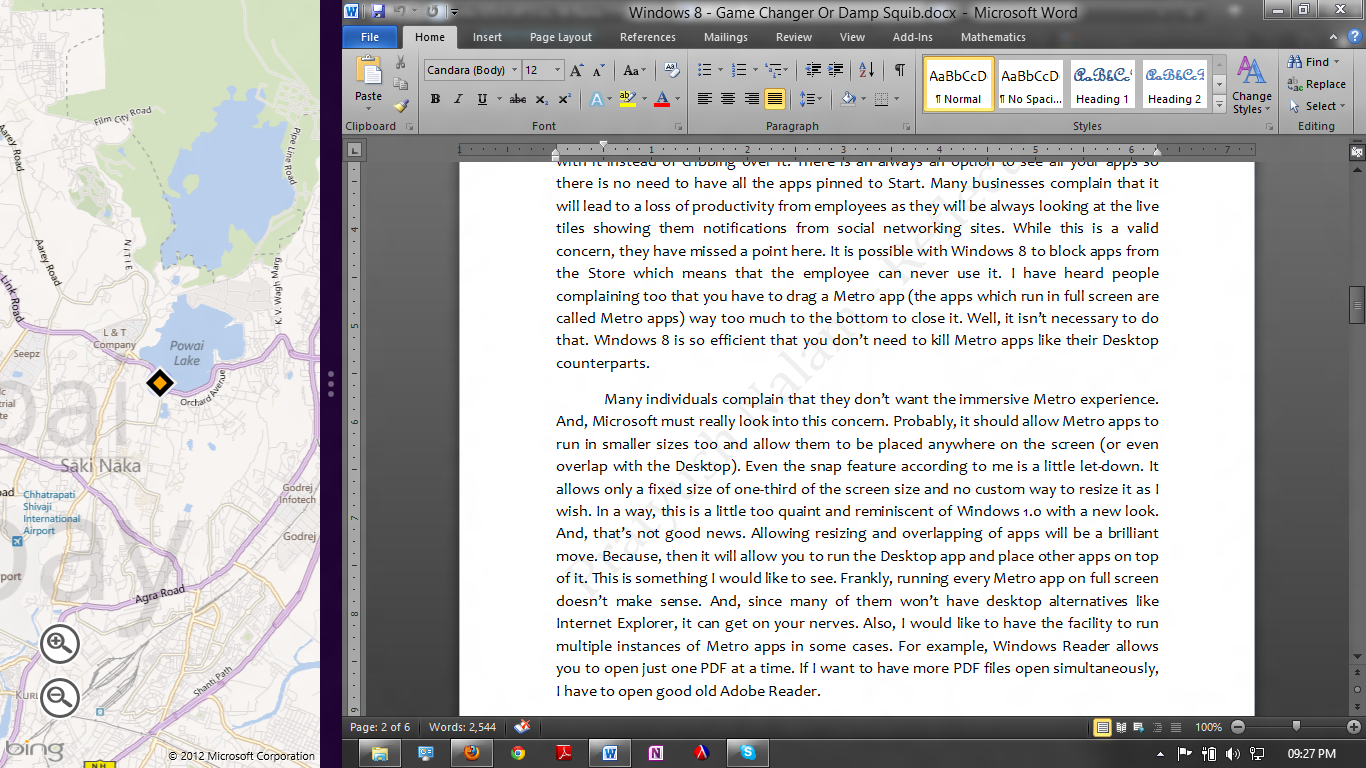Apply the Heading 1 style
The image size is (1366, 768).
tap(1102, 84)
